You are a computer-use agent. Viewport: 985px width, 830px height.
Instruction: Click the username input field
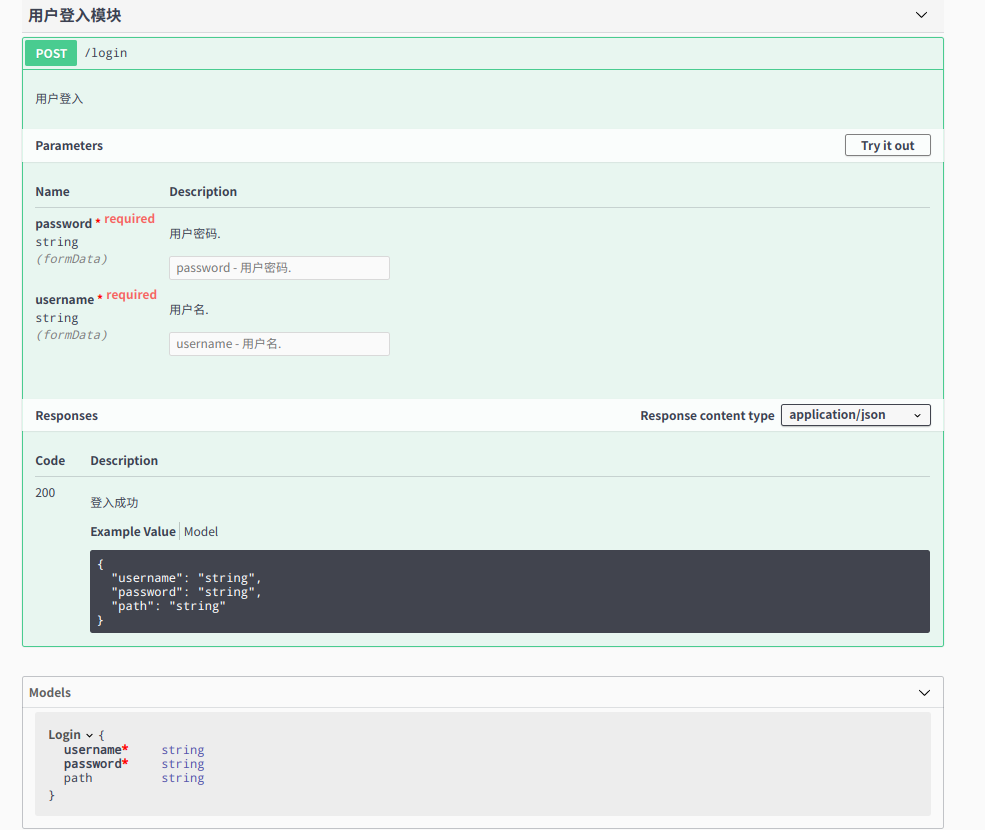[x=279, y=343]
